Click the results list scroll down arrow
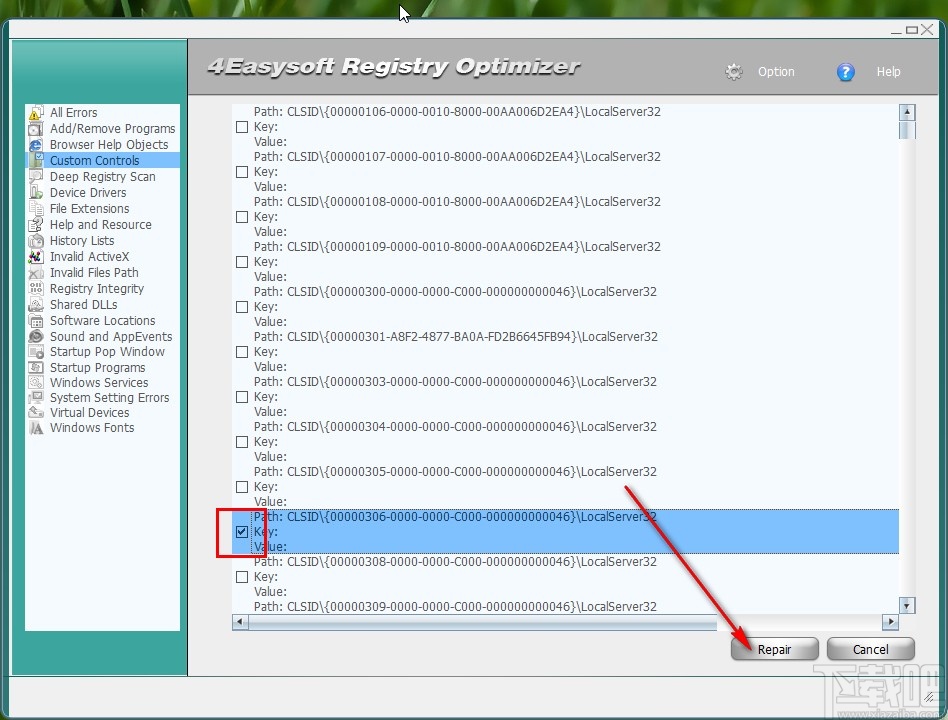Image resolution: width=948 pixels, height=720 pixels. tap(907, 605)
